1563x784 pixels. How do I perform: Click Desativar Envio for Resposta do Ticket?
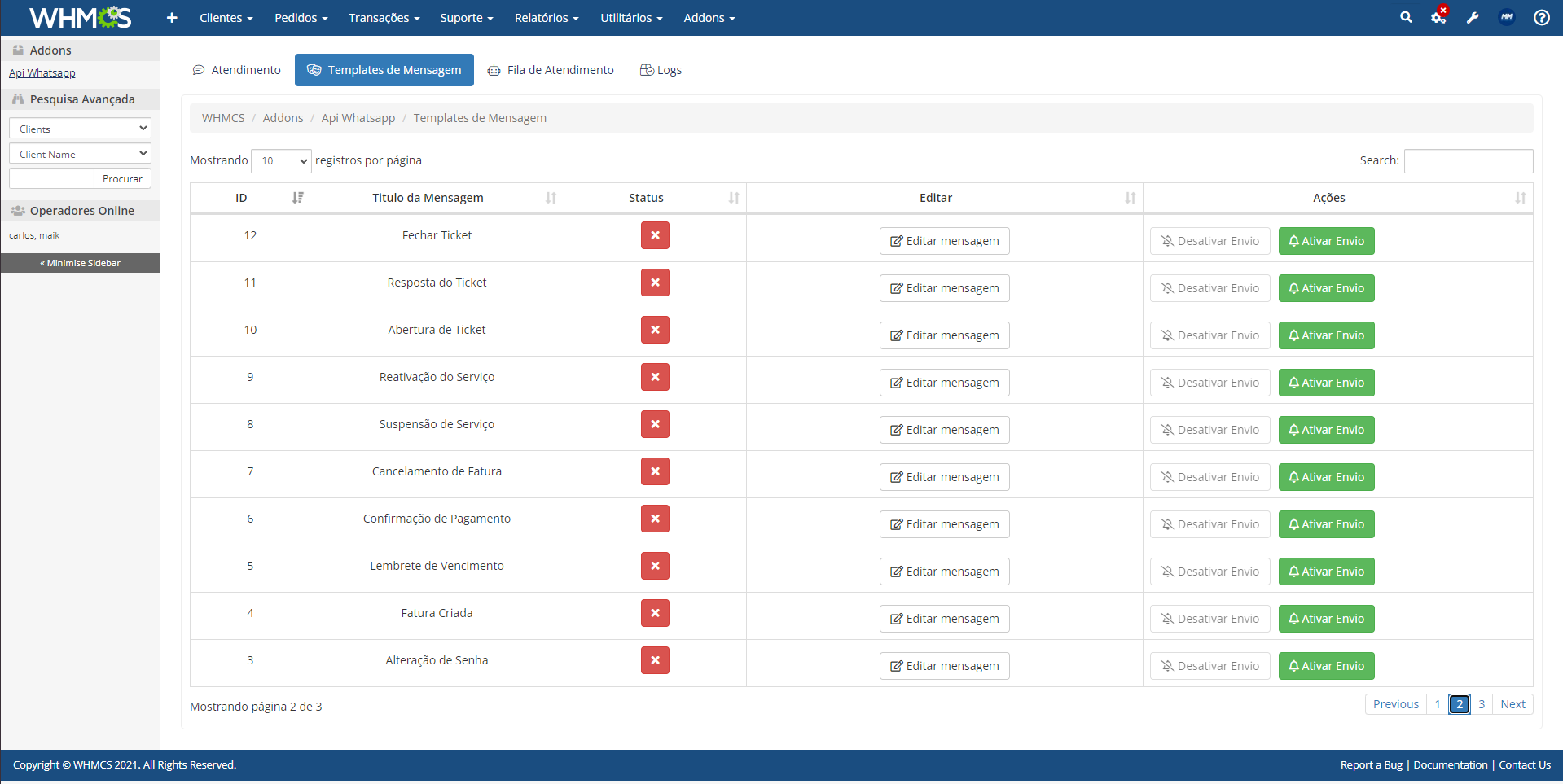1210,288
